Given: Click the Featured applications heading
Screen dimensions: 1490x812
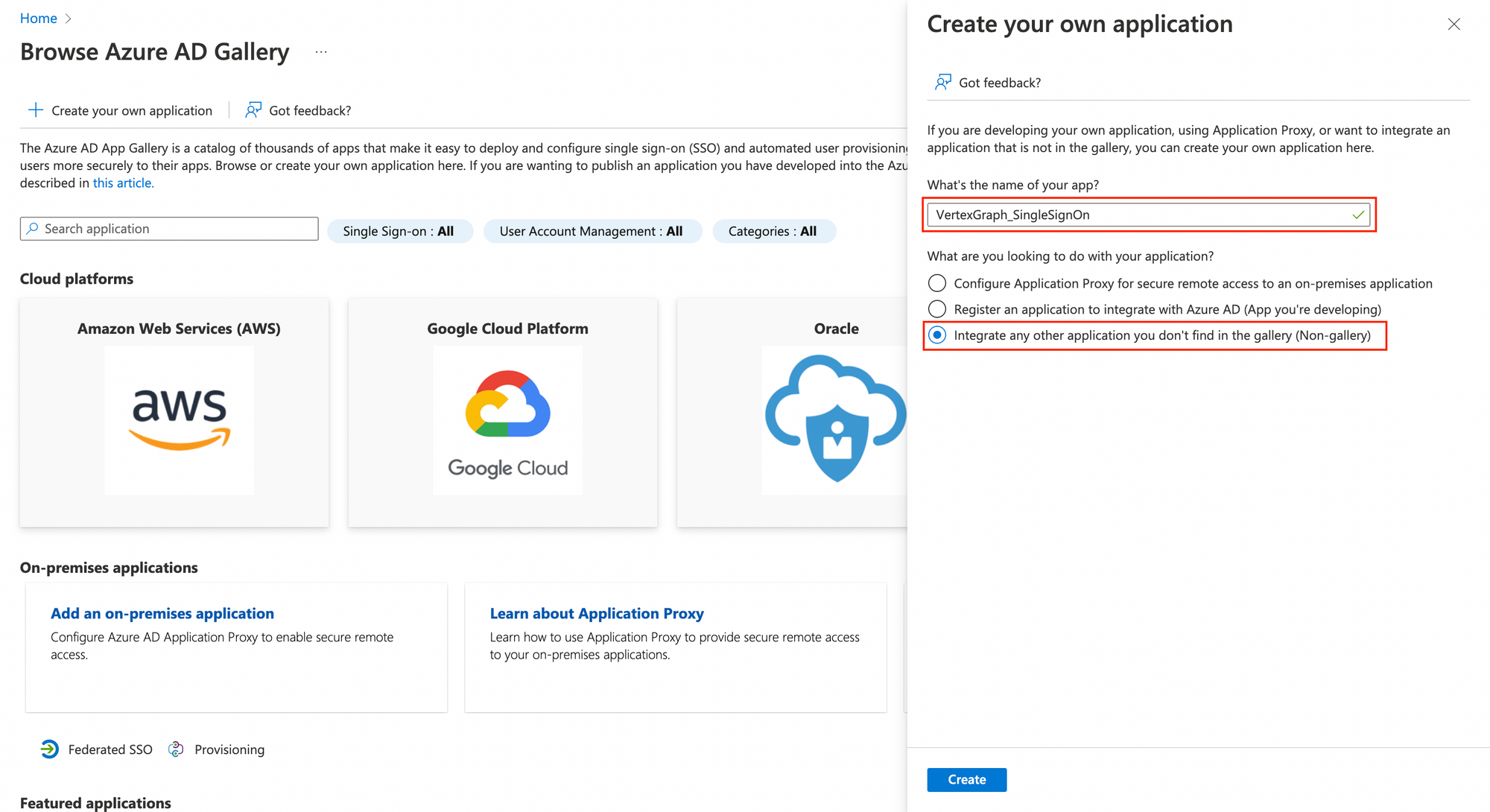Looking at the screenshot, I should 95,803.
